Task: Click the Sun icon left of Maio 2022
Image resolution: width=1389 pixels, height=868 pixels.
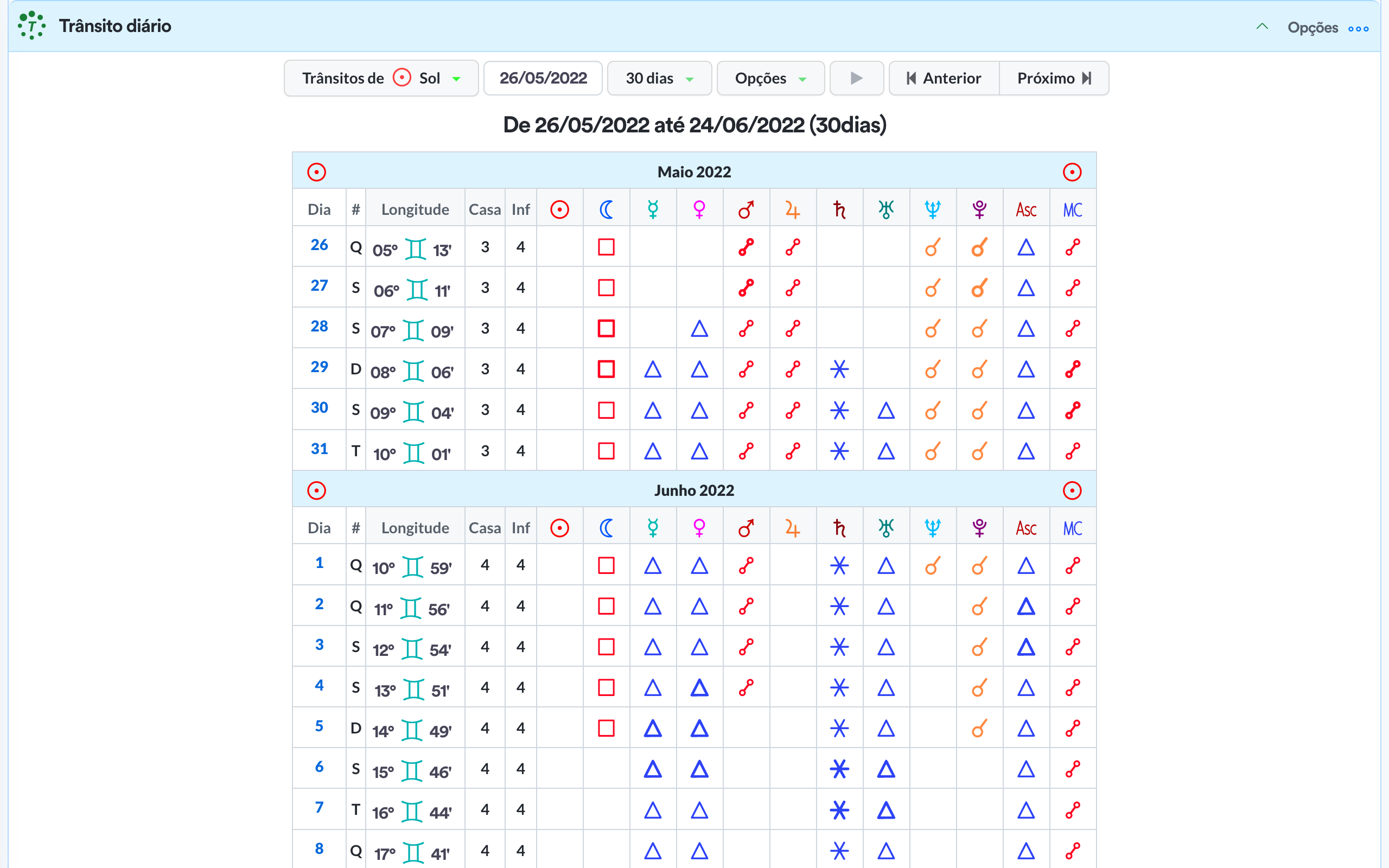Action: tap(316, 172)
